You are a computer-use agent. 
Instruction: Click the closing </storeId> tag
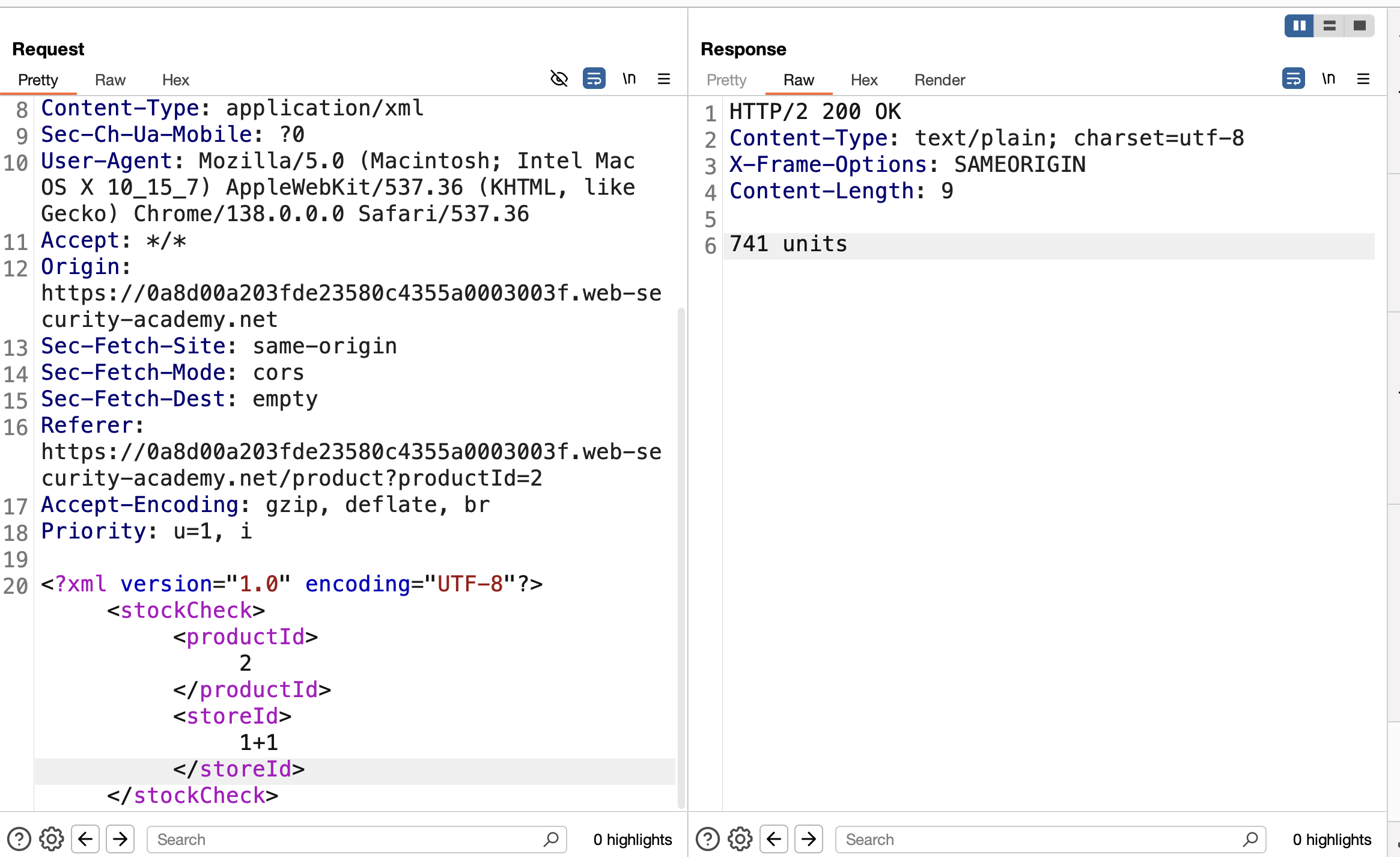(239, 769)
